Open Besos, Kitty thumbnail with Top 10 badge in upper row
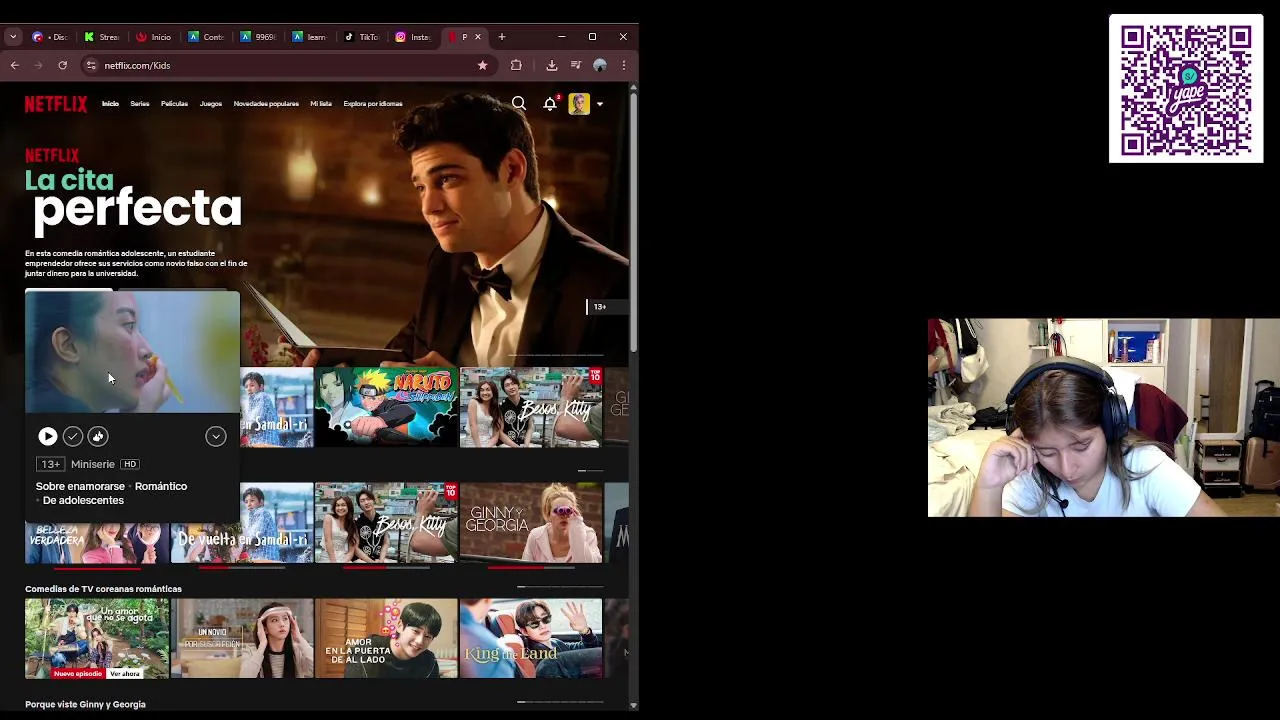The height and width of the screenshot is (720, 1280). tap(531, 407)
